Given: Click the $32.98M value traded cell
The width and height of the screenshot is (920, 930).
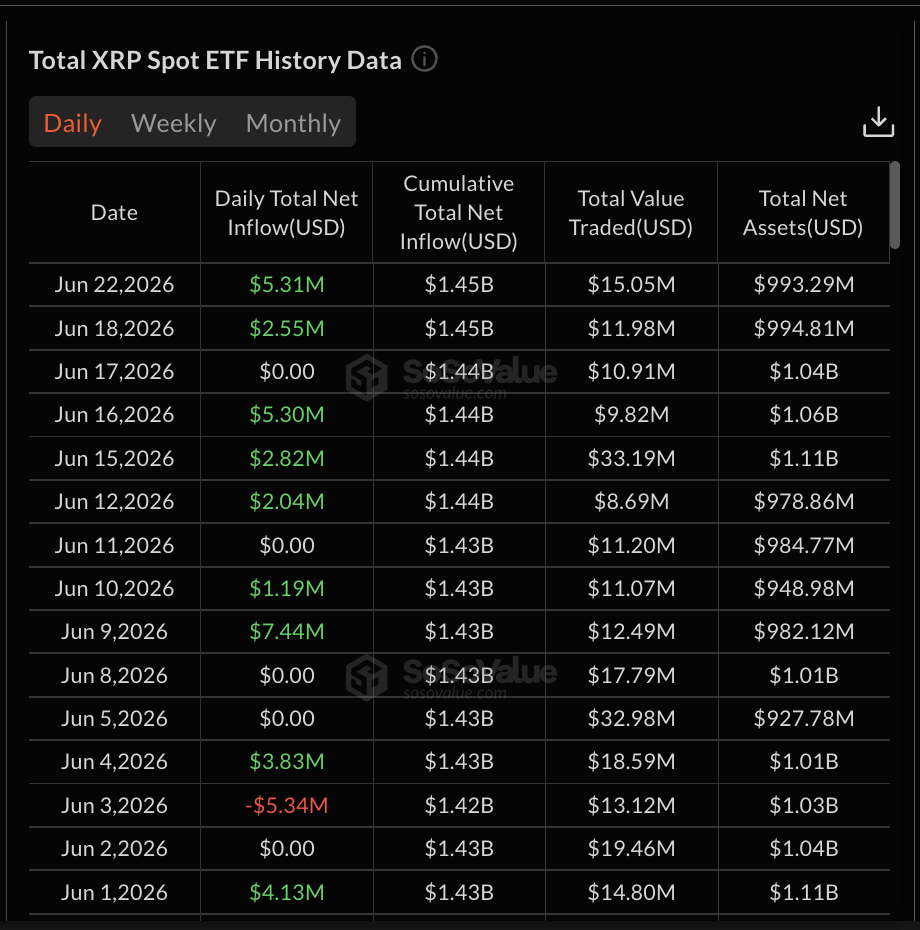Looking at the screenshot, I should click(x=631, y=718).
